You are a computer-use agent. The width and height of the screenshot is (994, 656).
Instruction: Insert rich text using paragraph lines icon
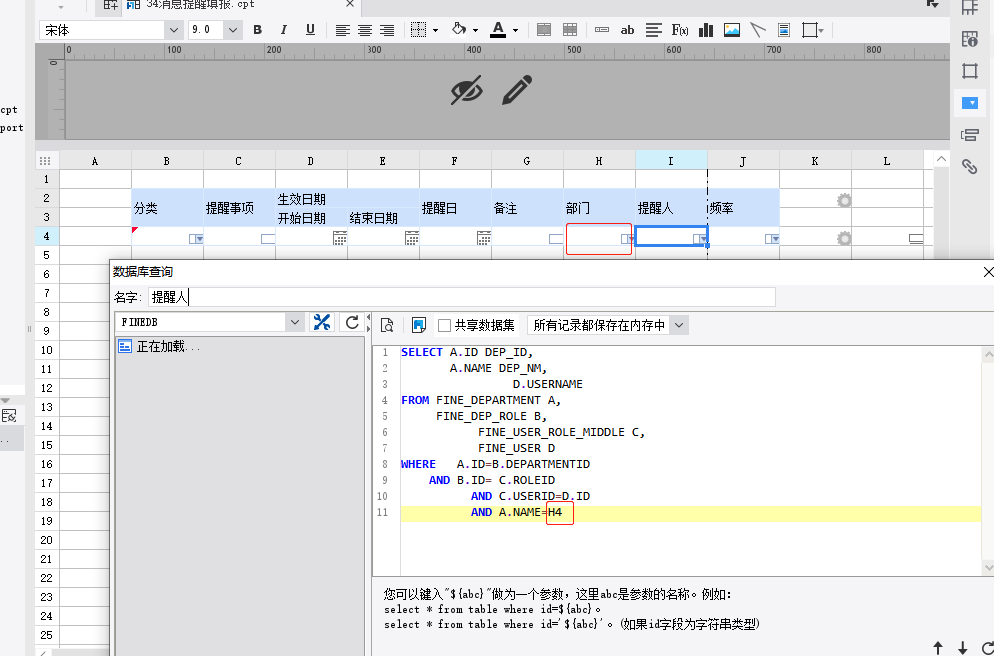click(654, 30)
